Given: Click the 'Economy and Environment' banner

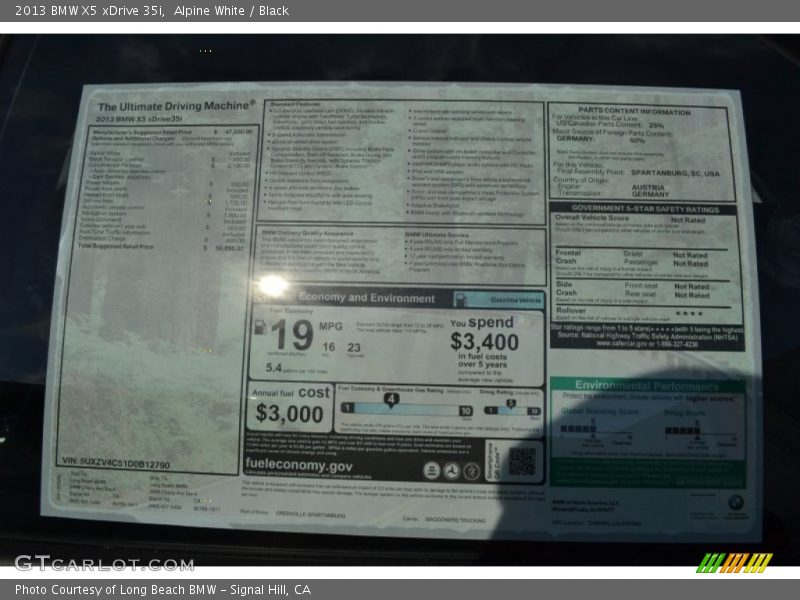Looking at the screenshot, I should pyautogui.click(x=367, y=297).
